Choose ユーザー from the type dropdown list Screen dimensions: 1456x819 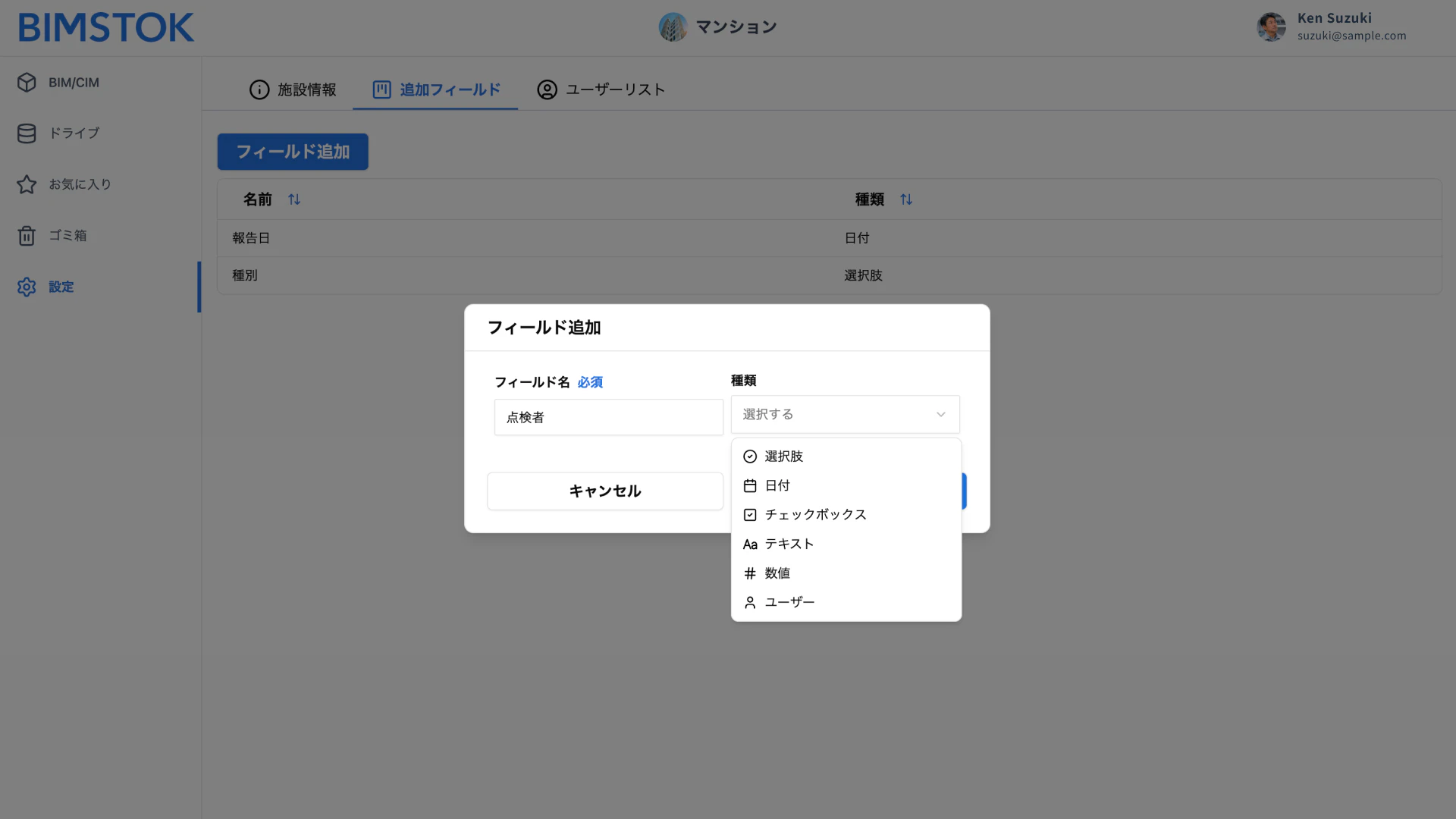(x=846, y=602)
